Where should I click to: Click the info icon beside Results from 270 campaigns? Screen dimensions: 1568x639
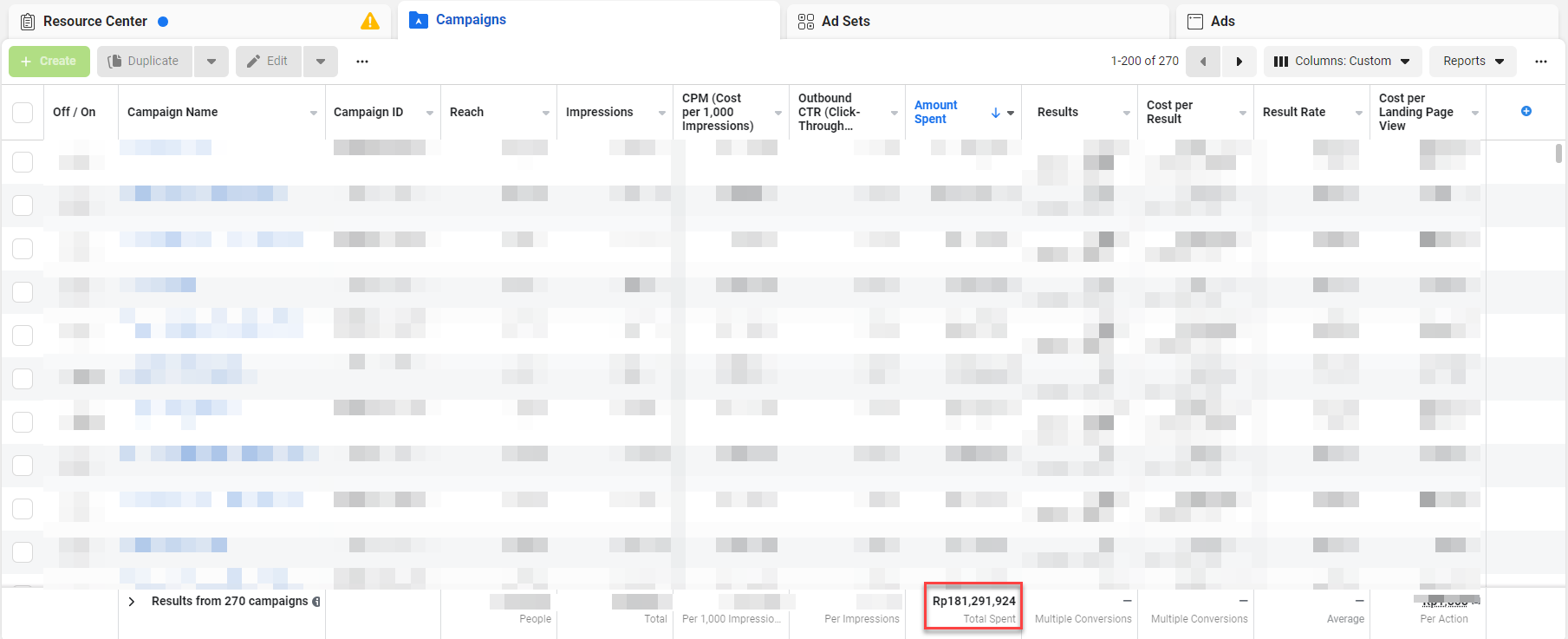click(316, 602)
